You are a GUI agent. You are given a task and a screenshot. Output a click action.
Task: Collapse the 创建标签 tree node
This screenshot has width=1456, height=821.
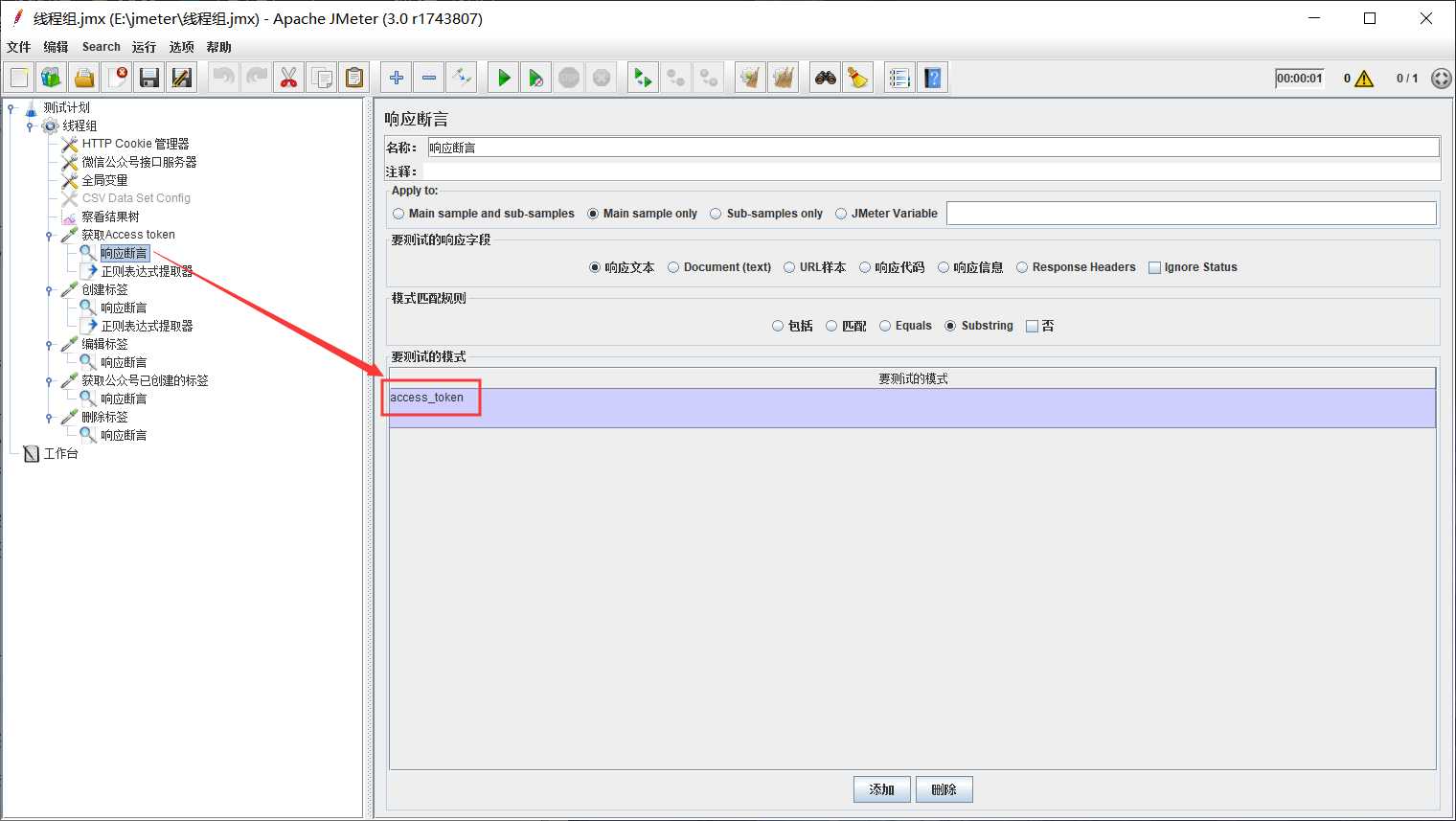[49, 289]
